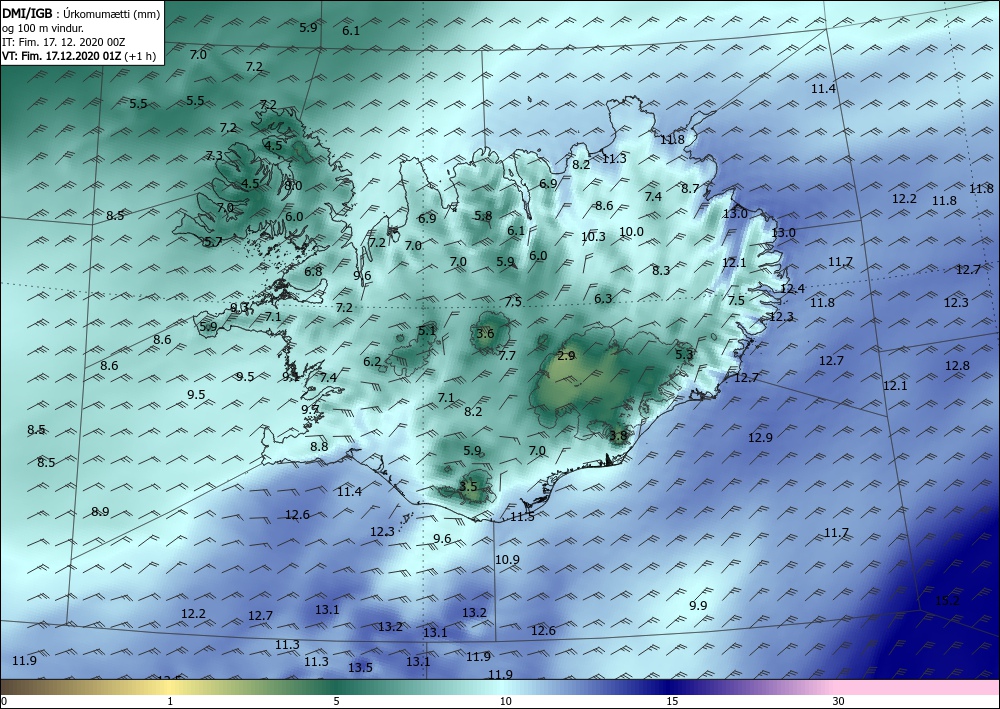Click the 12.8 value on the map
This screenshot has width=1000, height=709.
point(957,365)
